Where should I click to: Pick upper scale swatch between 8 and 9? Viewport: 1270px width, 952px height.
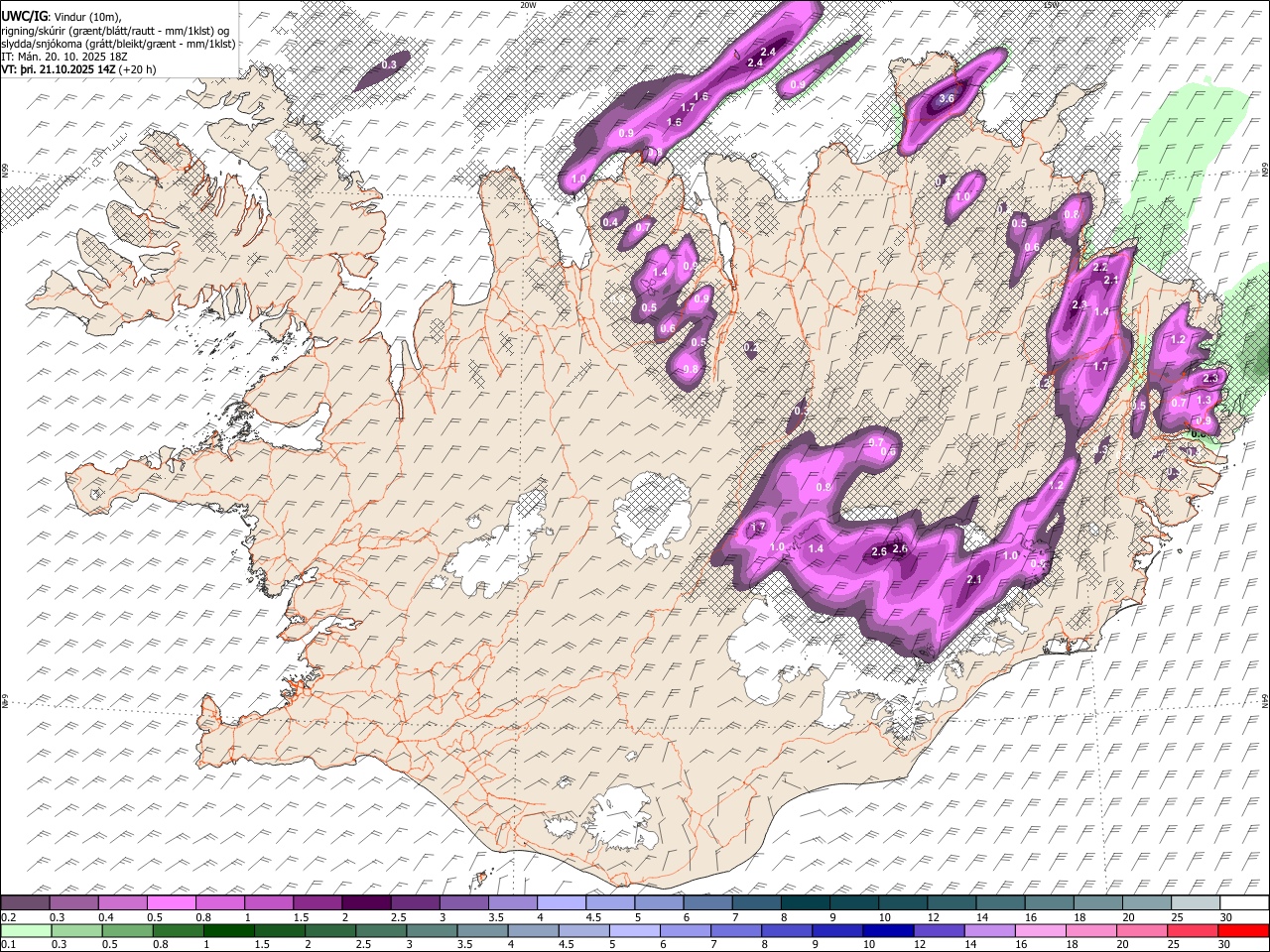coord(805,902)
